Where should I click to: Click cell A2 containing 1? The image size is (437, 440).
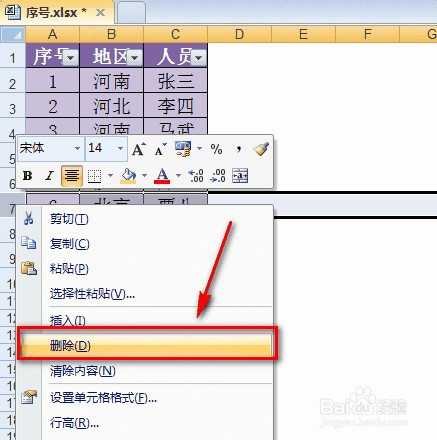[53, 81]
